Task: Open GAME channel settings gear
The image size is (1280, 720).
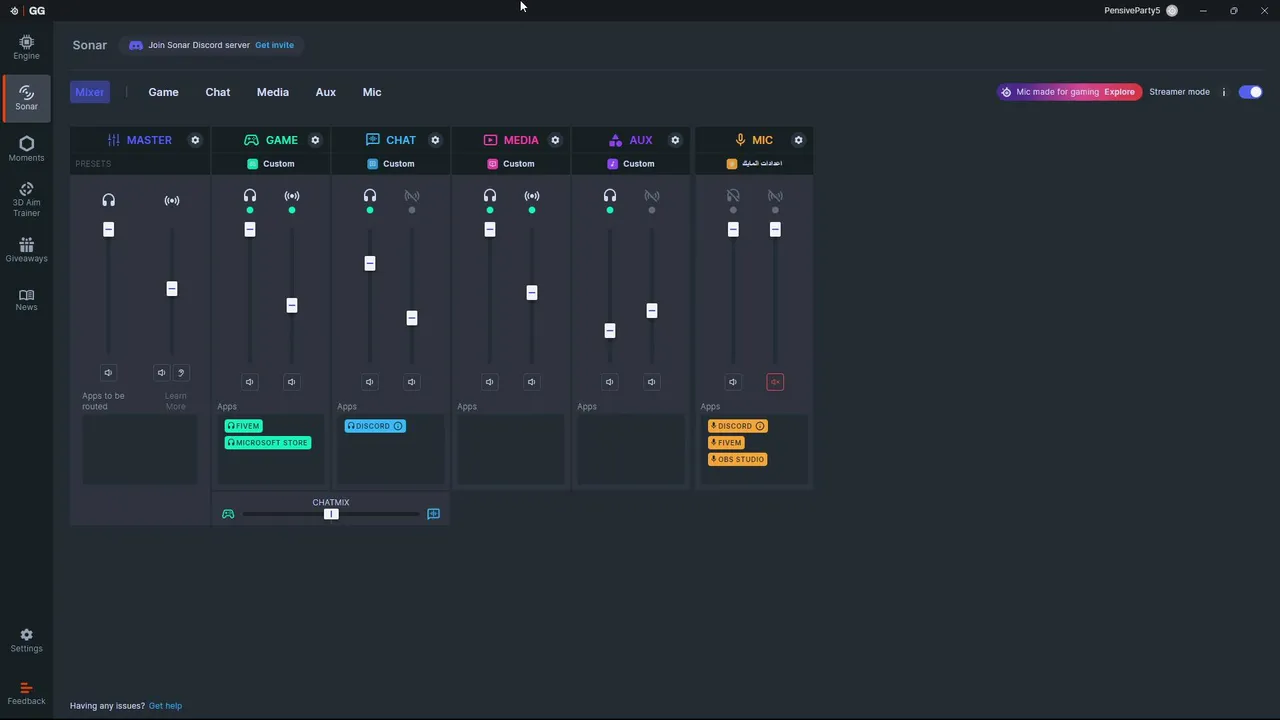Action: [315, 140]
